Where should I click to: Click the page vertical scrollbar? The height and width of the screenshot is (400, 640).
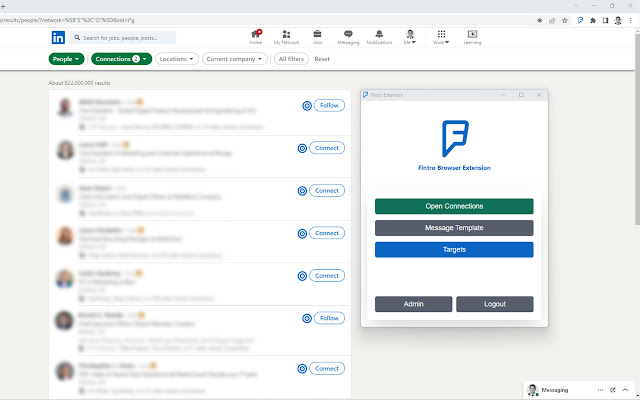[x=637, y=127]
